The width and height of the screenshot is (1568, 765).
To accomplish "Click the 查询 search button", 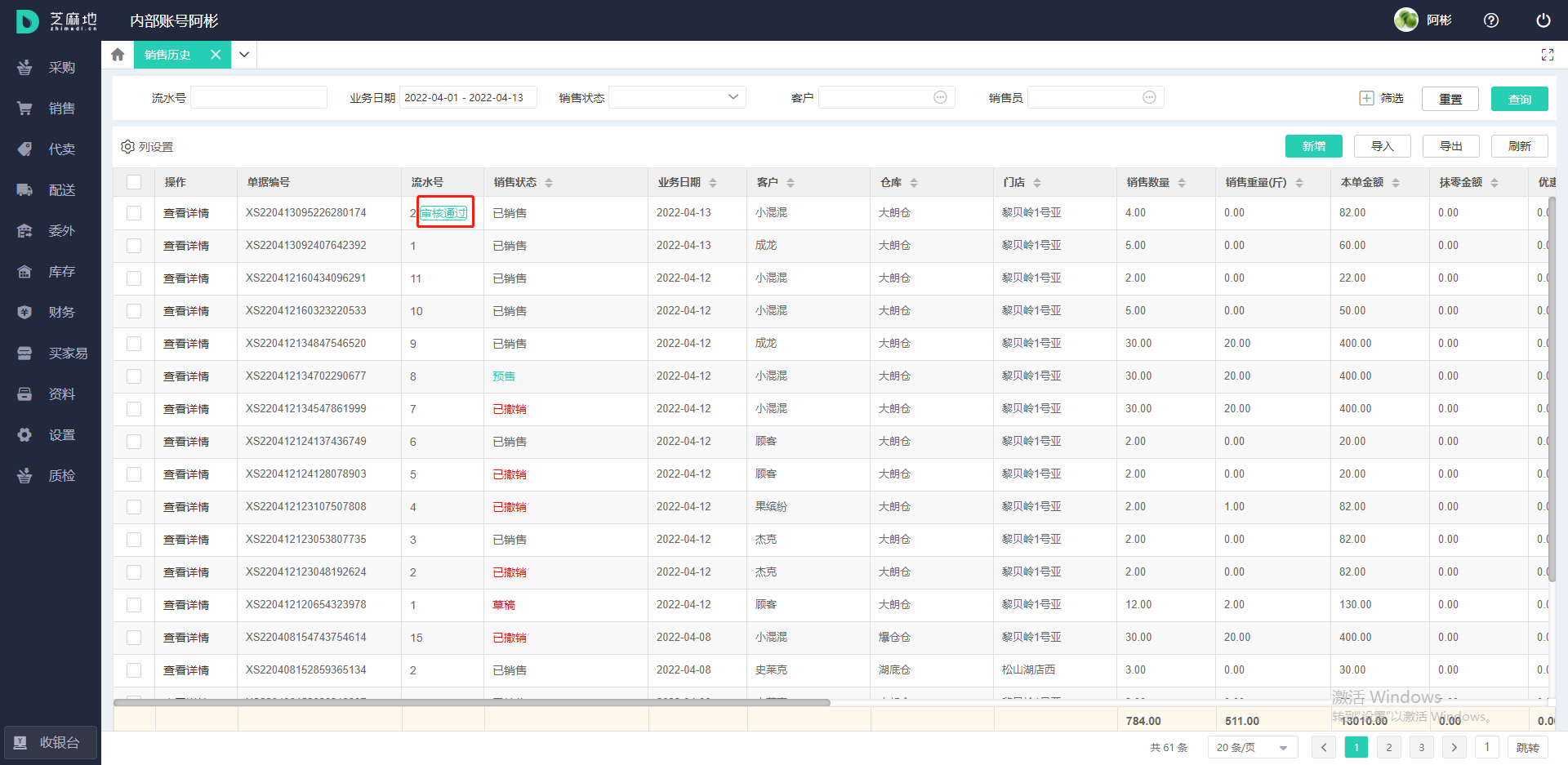I will [x=1519, y=99].
